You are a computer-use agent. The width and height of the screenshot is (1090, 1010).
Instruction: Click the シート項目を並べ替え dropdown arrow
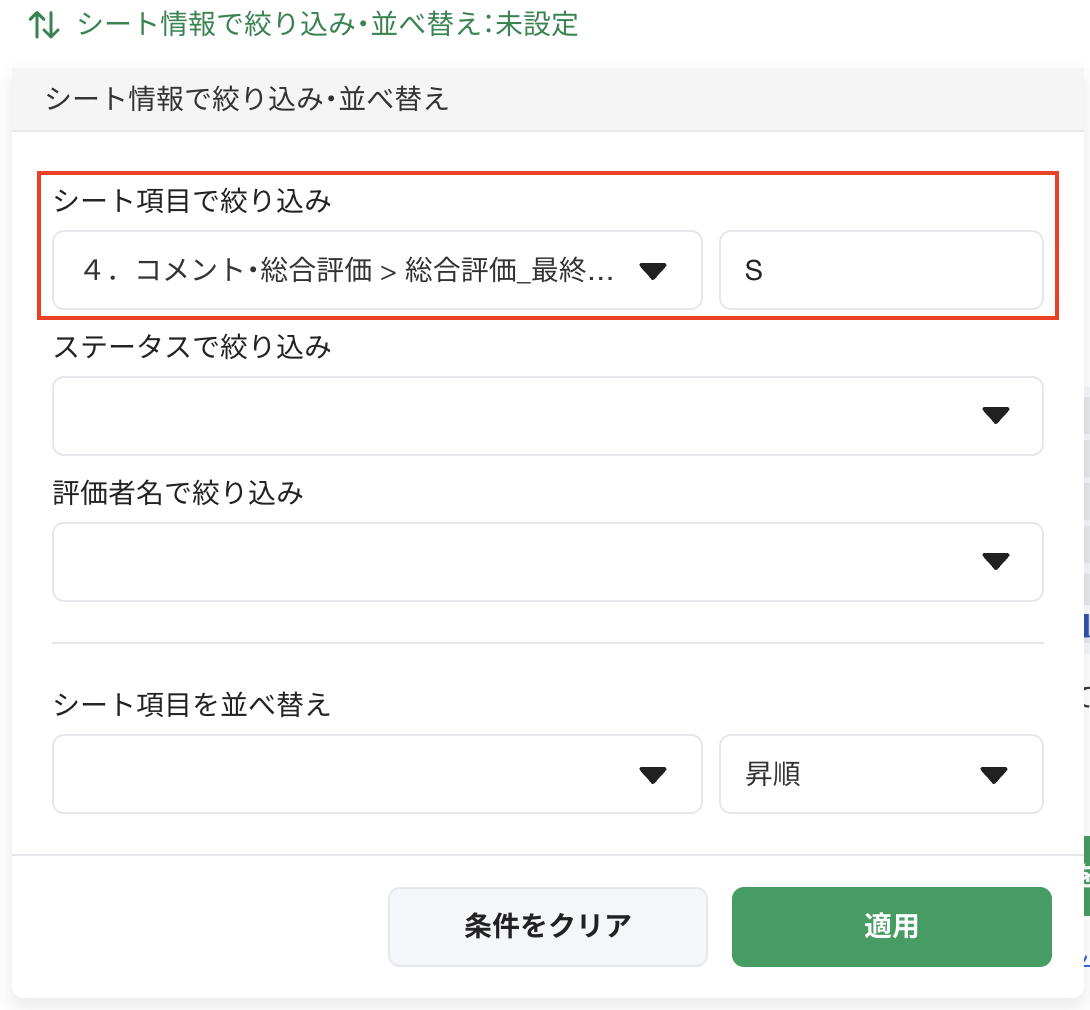coord(652,775)
